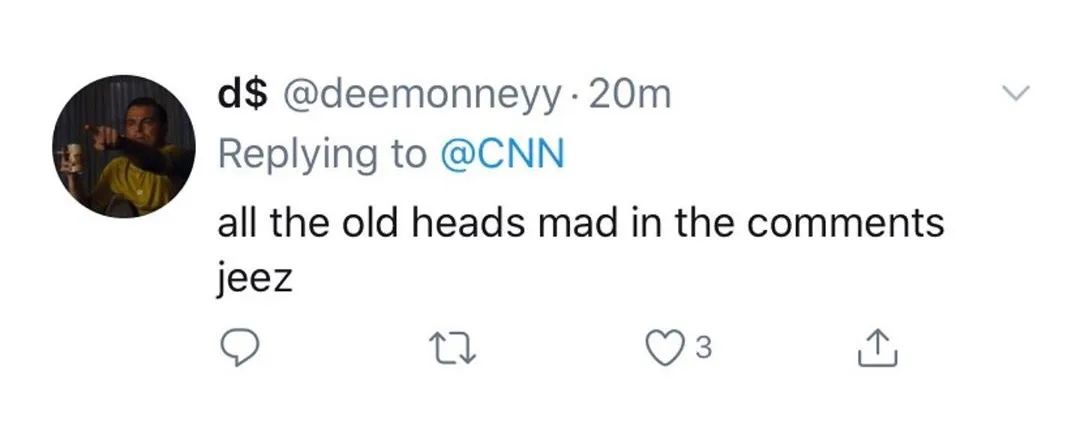Click the display name d$

click(x=242, y=95)
